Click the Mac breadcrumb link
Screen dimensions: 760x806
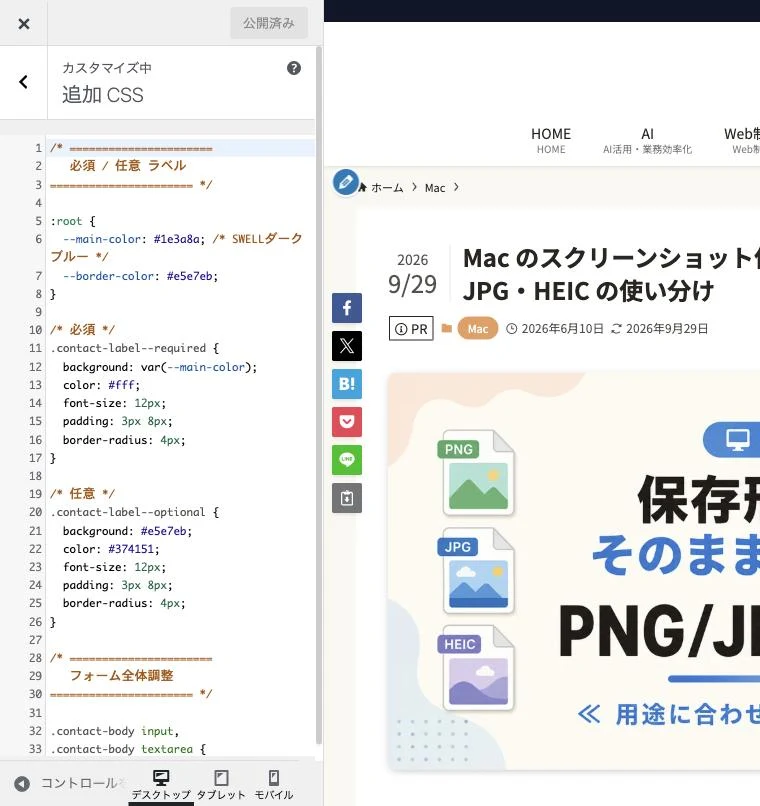click(x=435, y=188)
